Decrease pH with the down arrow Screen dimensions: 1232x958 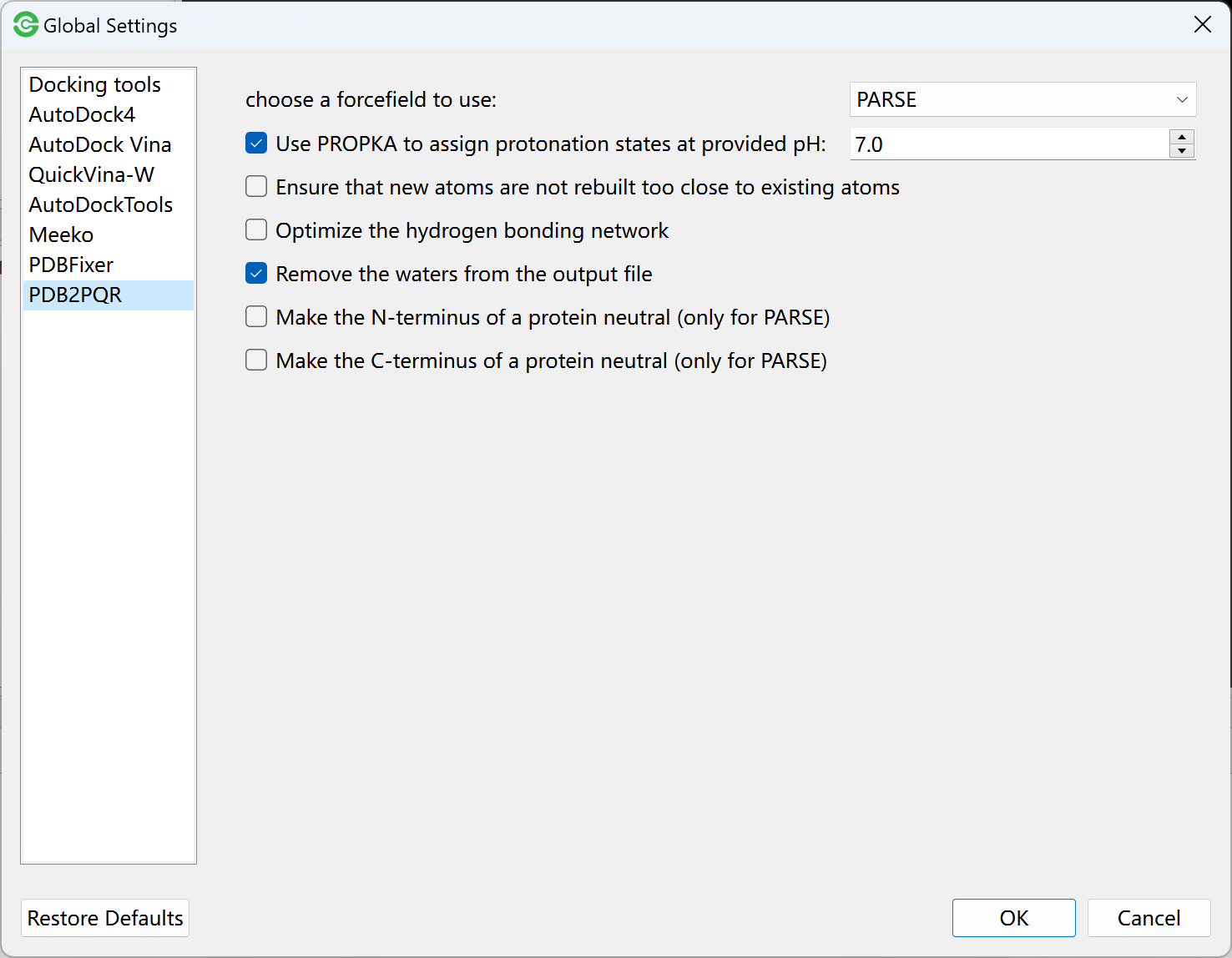(1182, 151)
